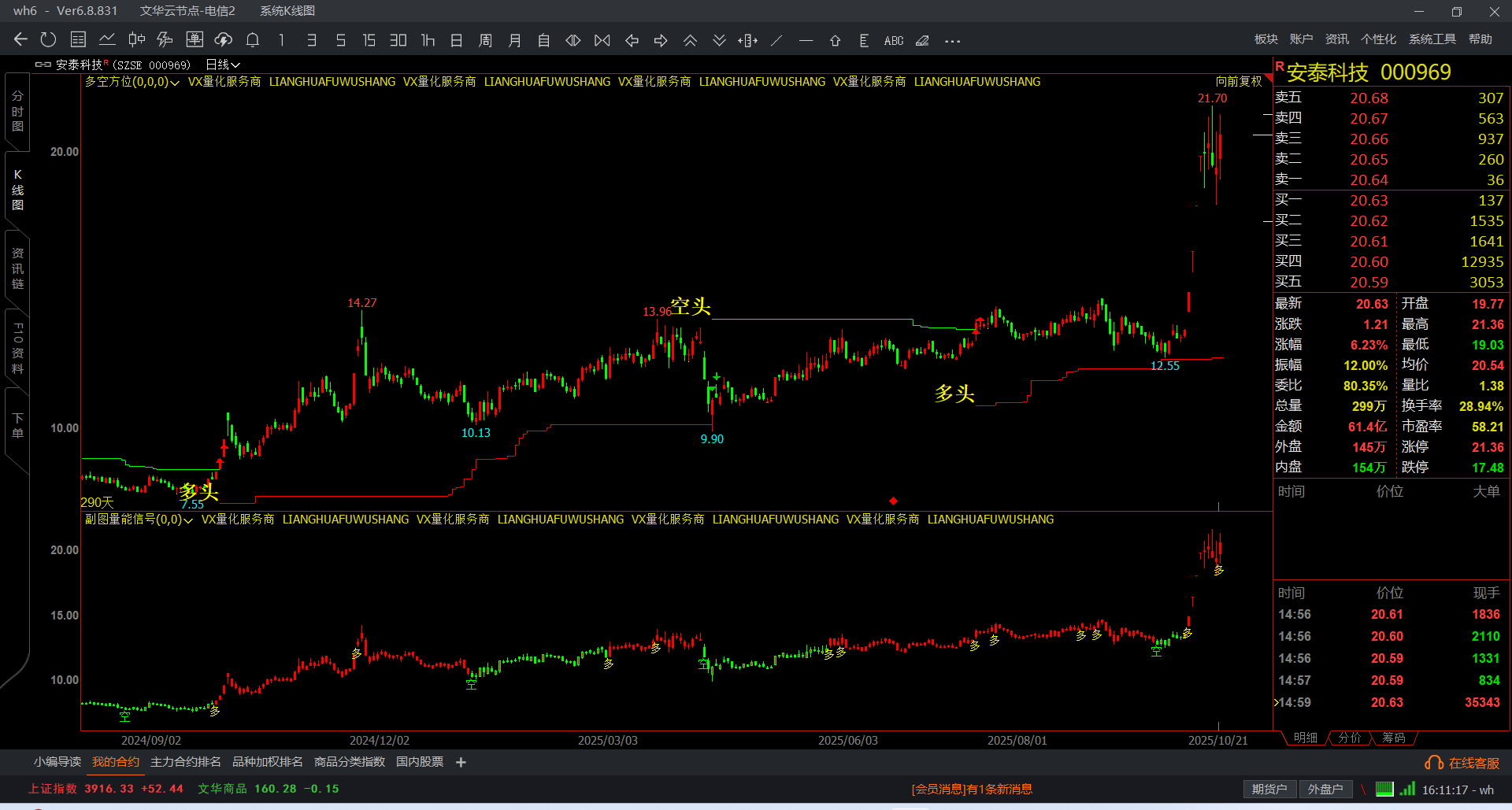The height and width of the screenshot is (810, 1512).
Task: Click the expand horizontal chart icon
Action: click(x=573, y=40)
